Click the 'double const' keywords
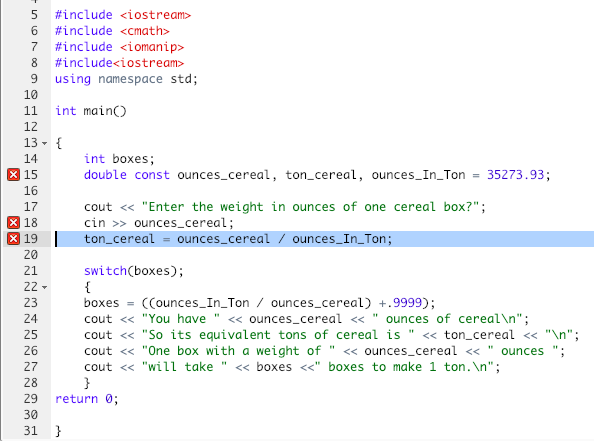 point(127,175)
